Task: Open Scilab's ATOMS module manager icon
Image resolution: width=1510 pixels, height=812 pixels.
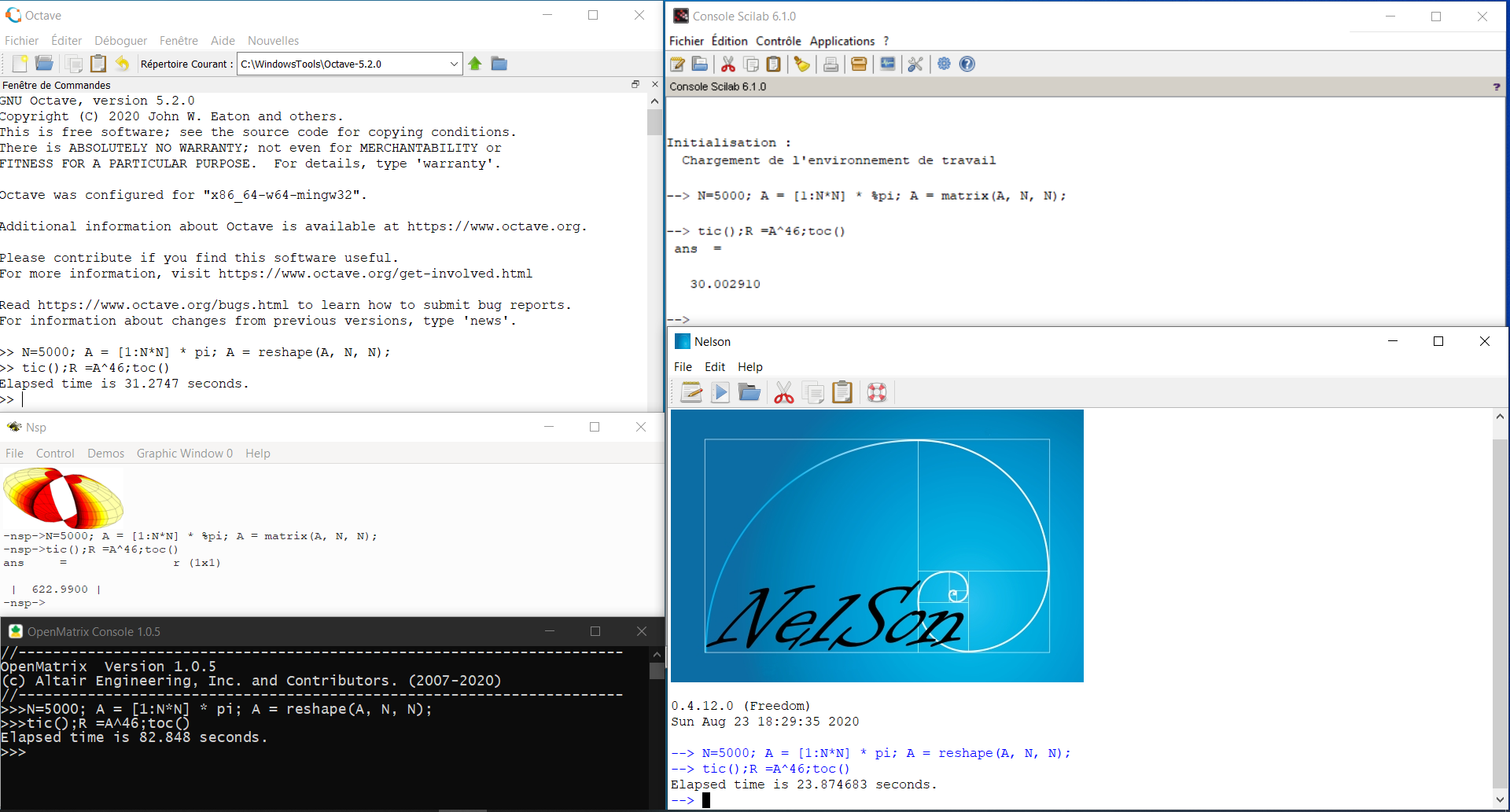Action: 859,64
